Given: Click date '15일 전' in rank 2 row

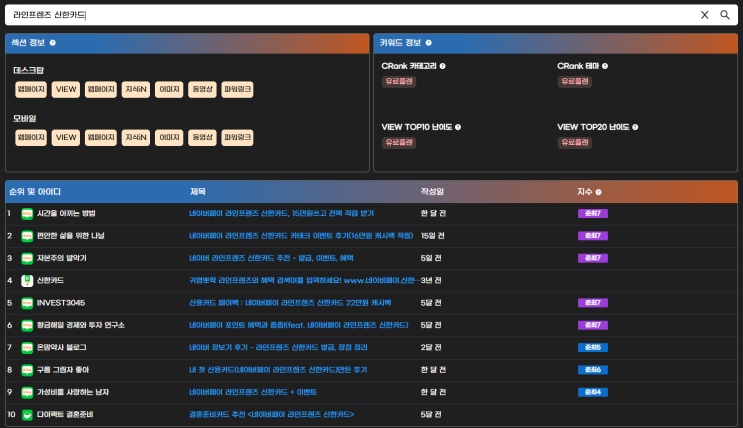Looking at the screenshot, I should coord(433,236).
